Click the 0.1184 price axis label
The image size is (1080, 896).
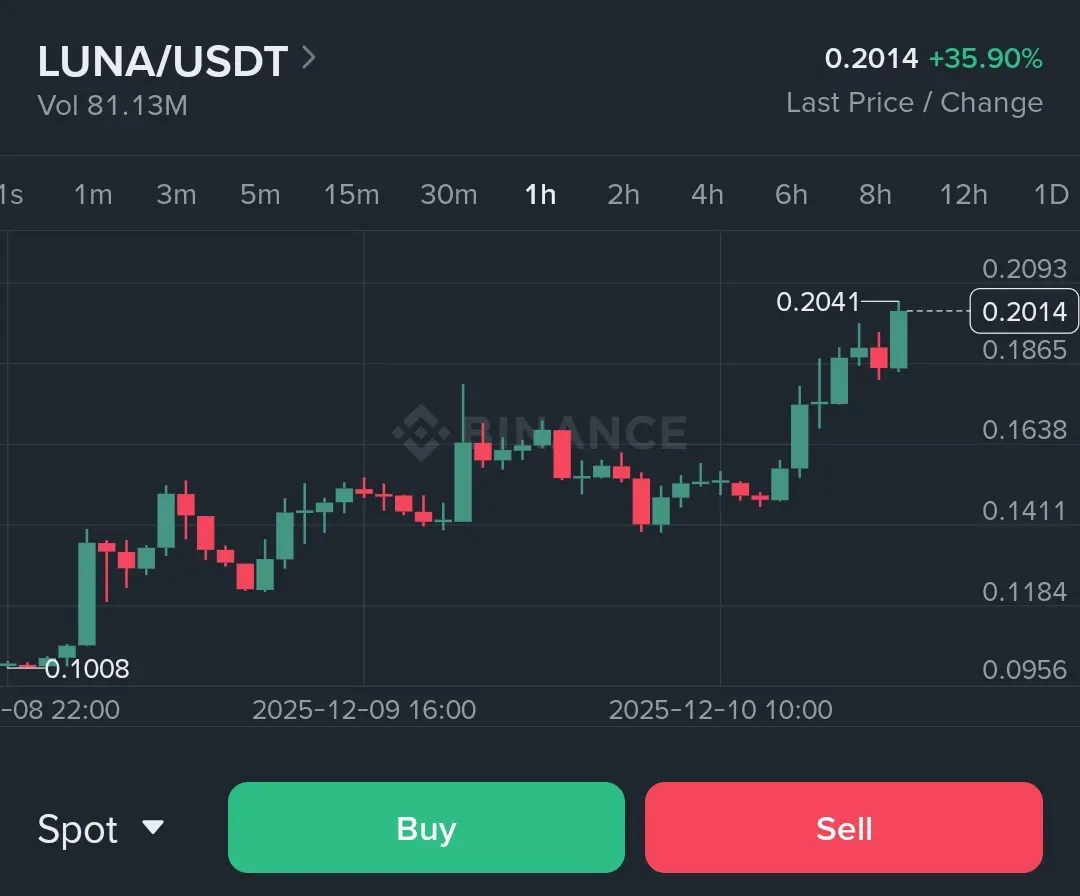tap(1024, 592)
